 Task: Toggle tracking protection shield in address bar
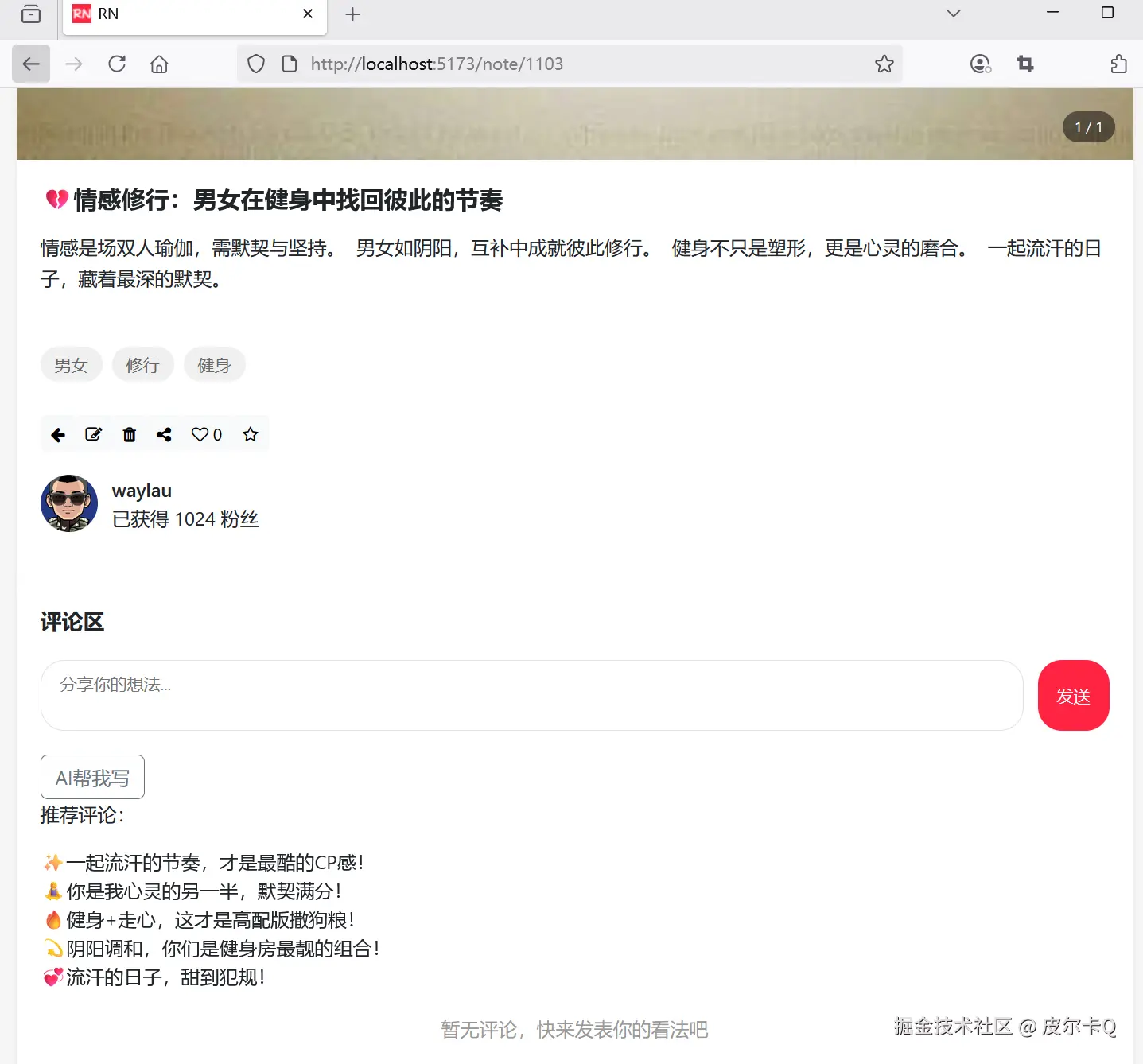pos(255,64)
